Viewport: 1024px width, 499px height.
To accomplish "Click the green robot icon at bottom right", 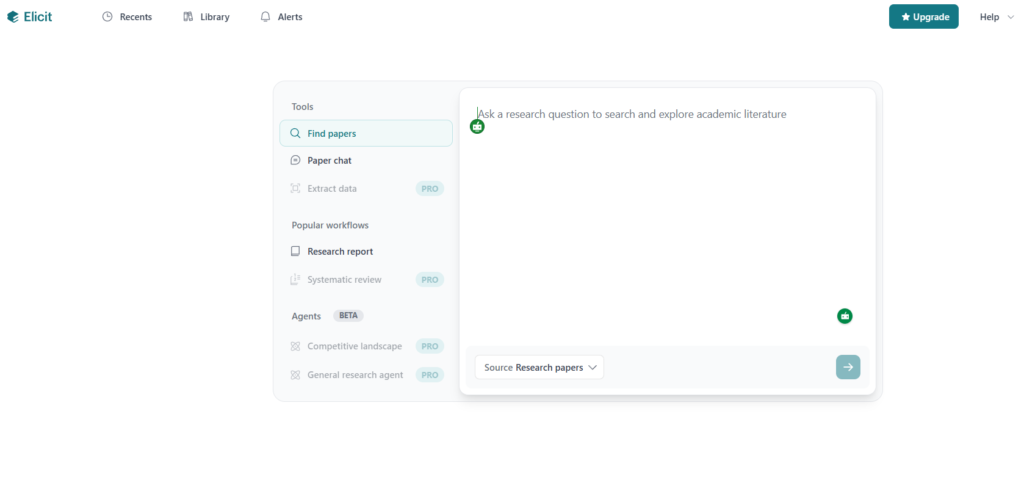I will [x=845, y=316].
